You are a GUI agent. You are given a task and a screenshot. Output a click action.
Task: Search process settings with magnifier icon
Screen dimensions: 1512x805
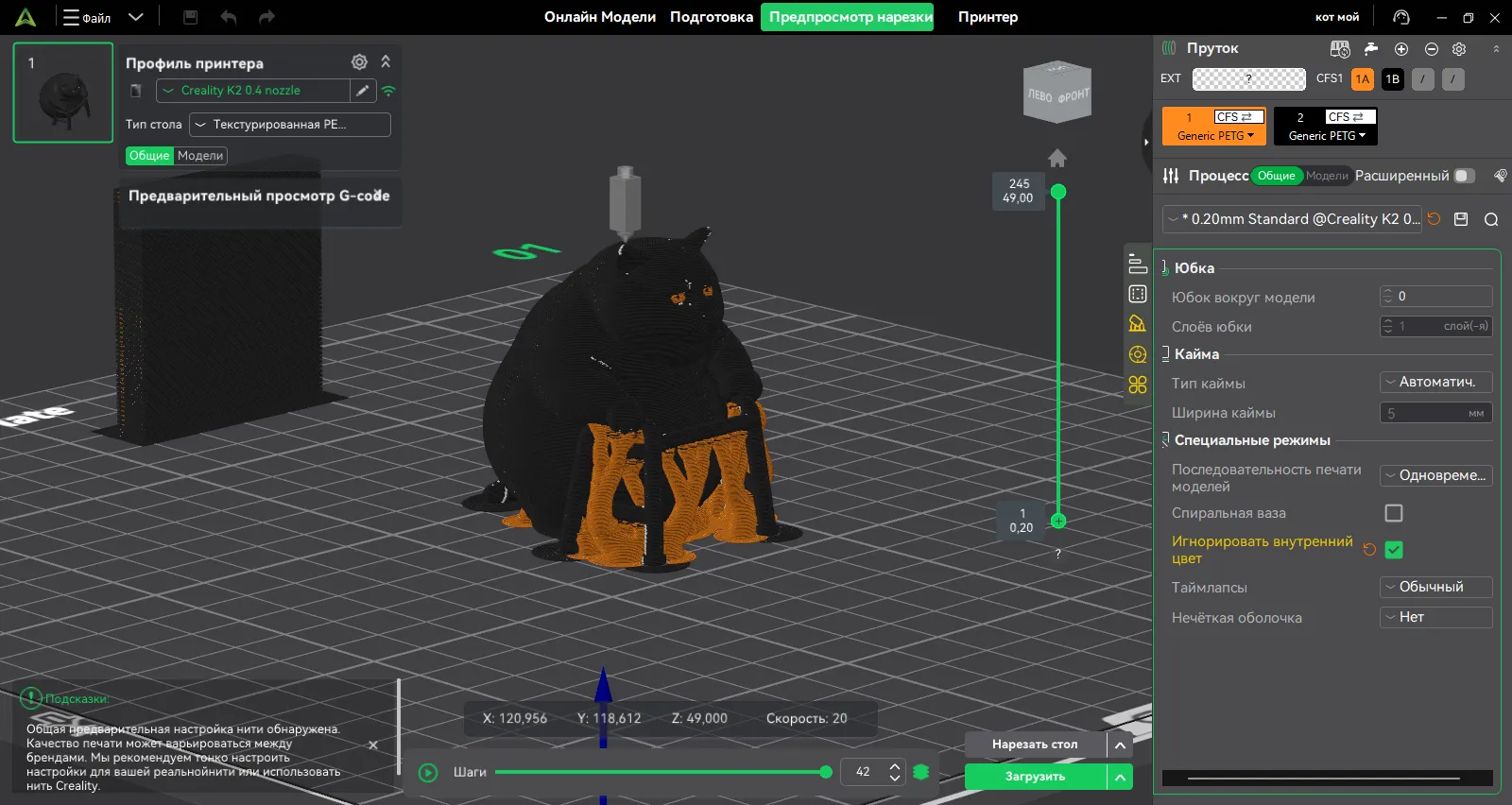(x=1491, y=219)
